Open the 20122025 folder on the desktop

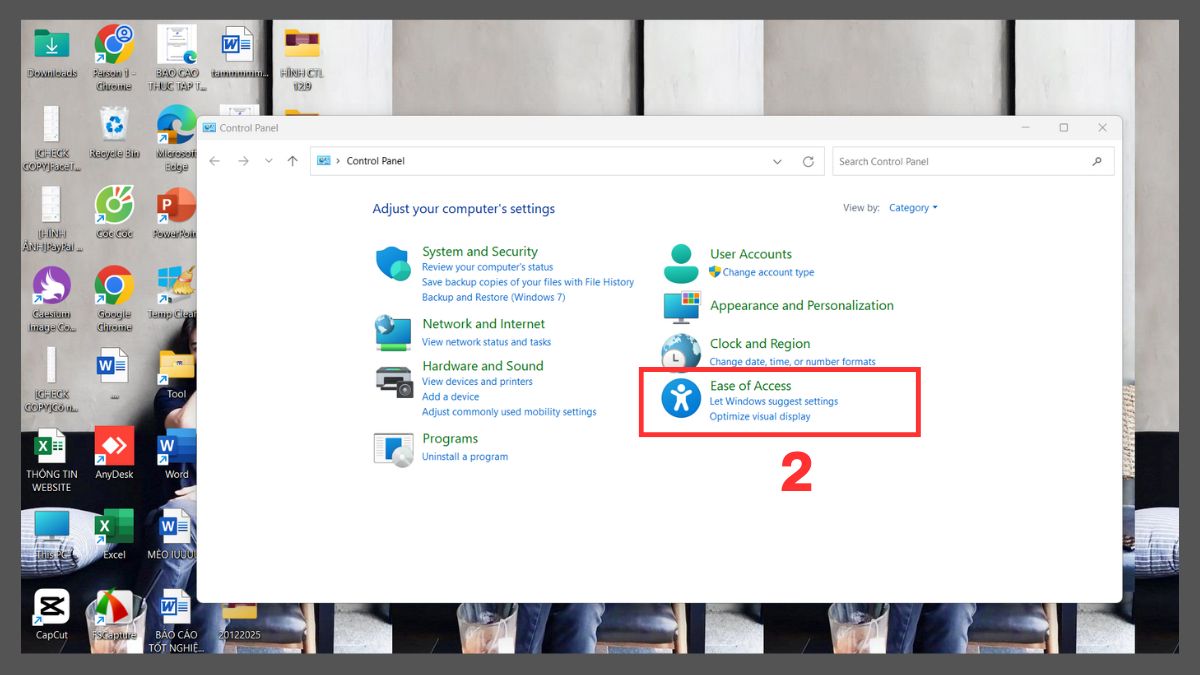click(x=238, y=622)
